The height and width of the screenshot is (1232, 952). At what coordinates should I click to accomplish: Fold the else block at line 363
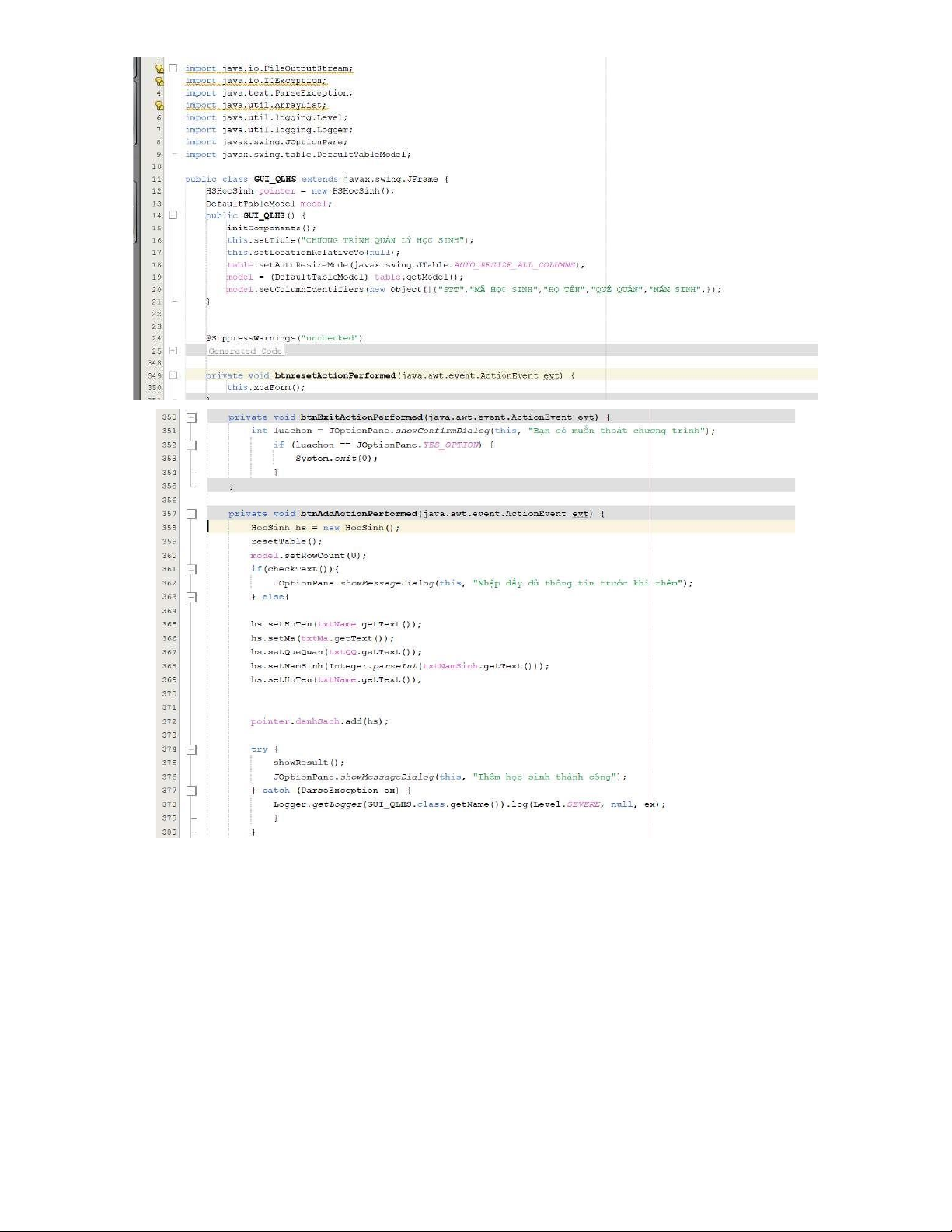tap(191, 597)
